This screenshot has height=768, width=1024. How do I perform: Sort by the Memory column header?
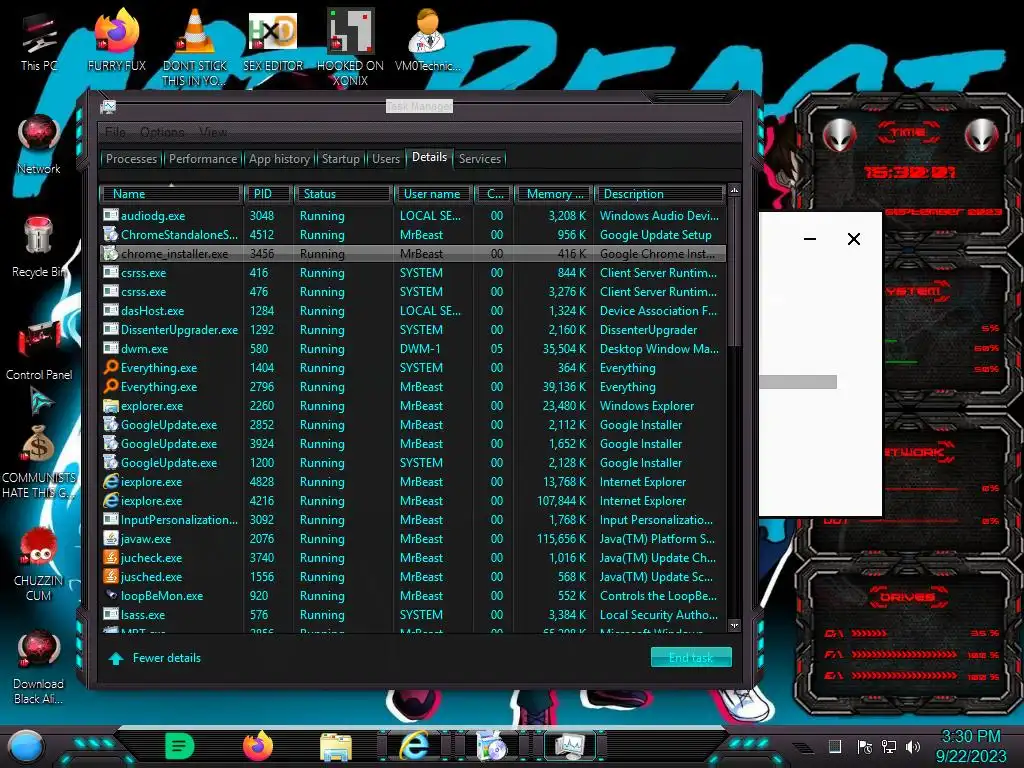(x=553, y=194)
